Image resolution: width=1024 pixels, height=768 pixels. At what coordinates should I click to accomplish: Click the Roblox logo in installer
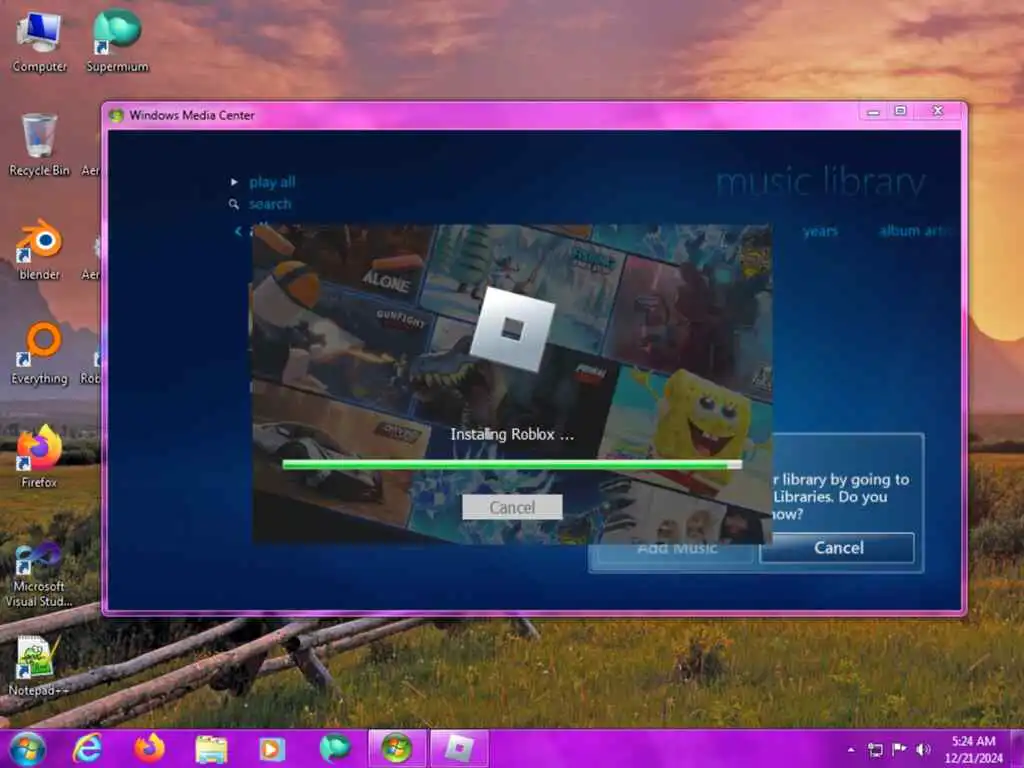click(513, 329)
